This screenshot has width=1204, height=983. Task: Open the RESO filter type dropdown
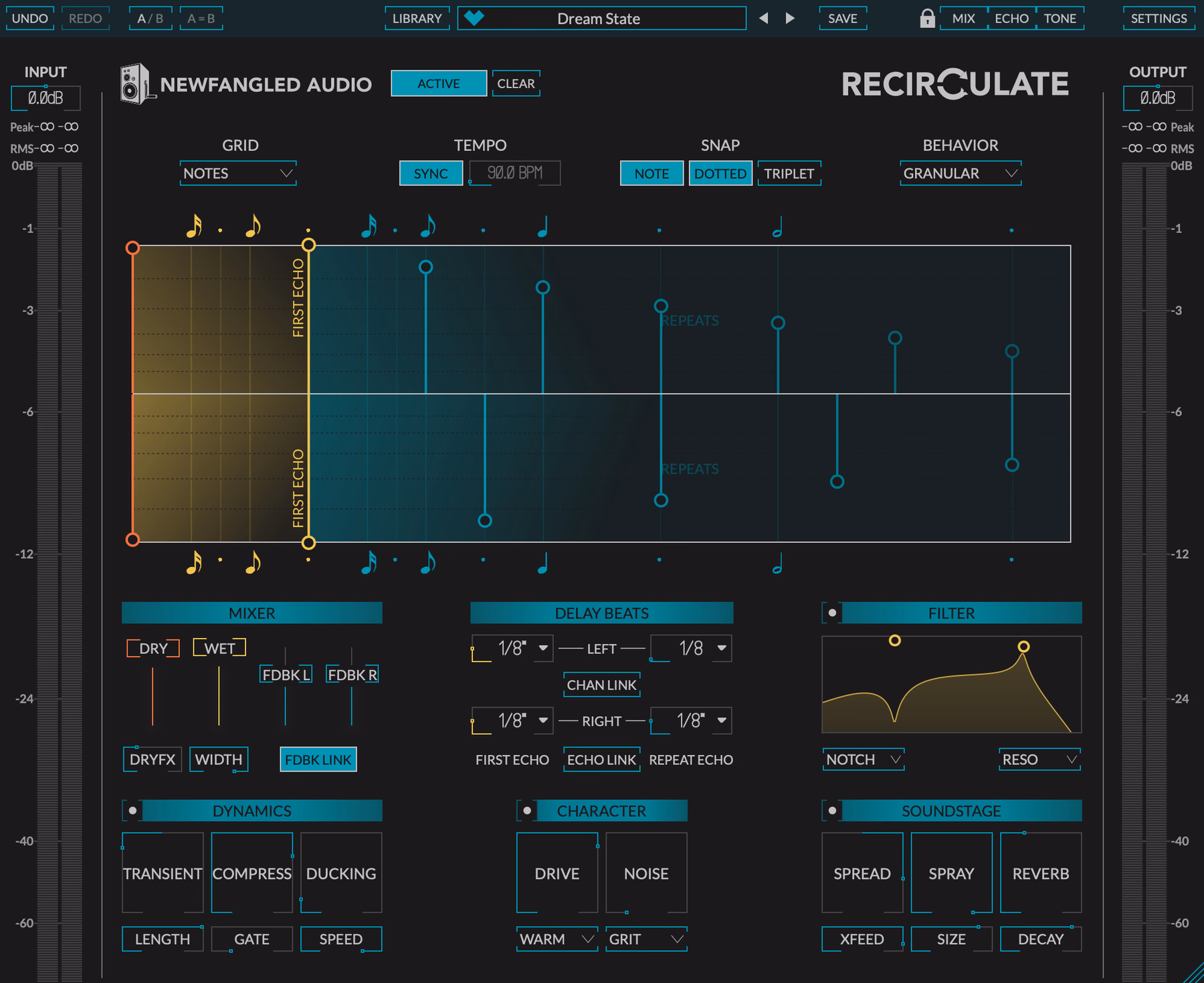click(1039, 760)
